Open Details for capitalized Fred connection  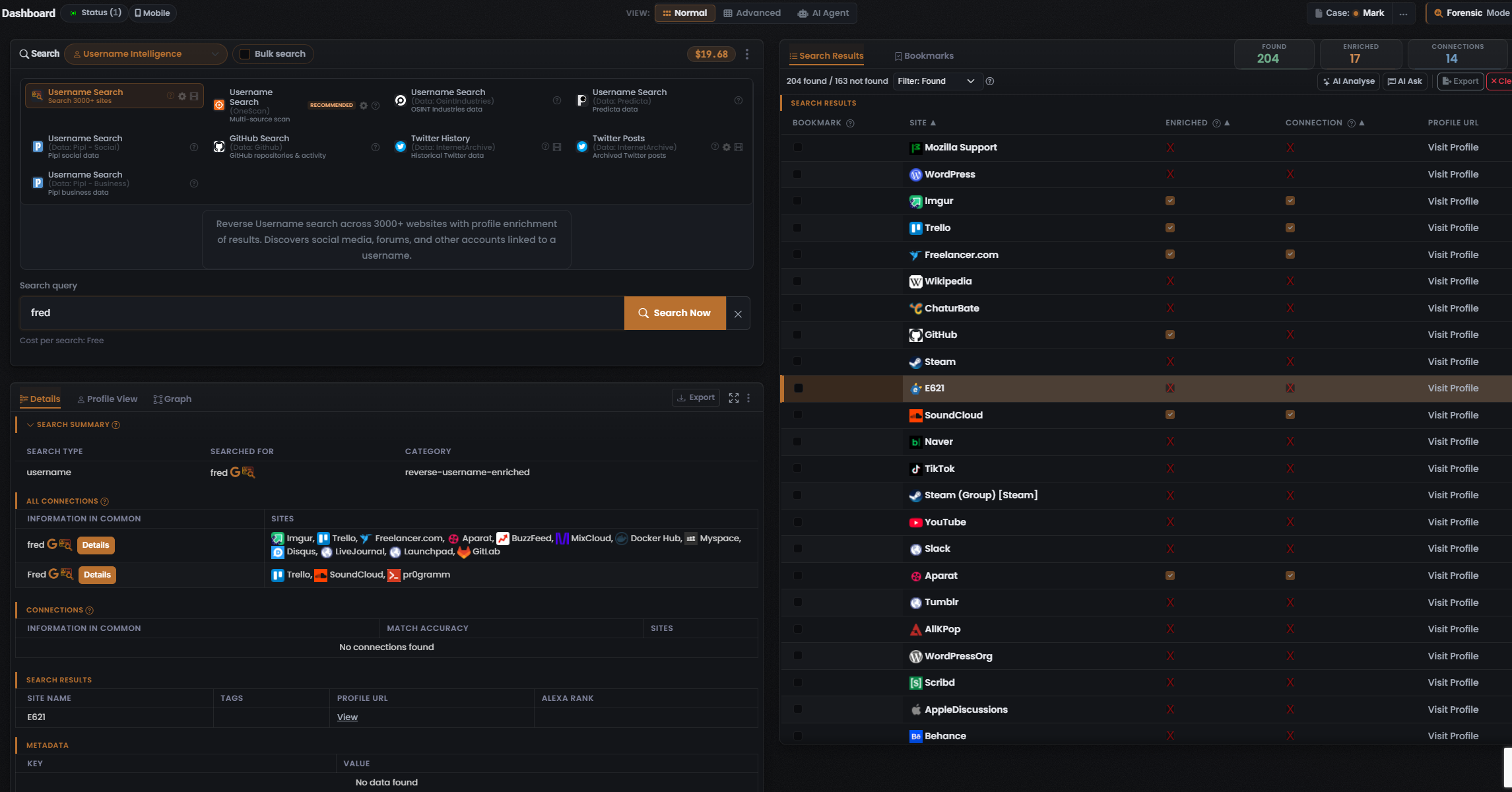(x=97, y=575)
